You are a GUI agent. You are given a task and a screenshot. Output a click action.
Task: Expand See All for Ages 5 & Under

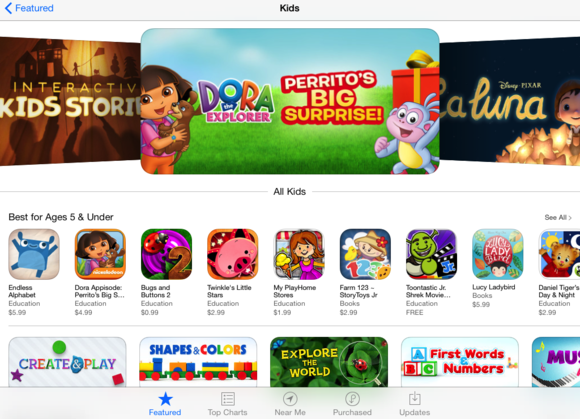[558, 217]
